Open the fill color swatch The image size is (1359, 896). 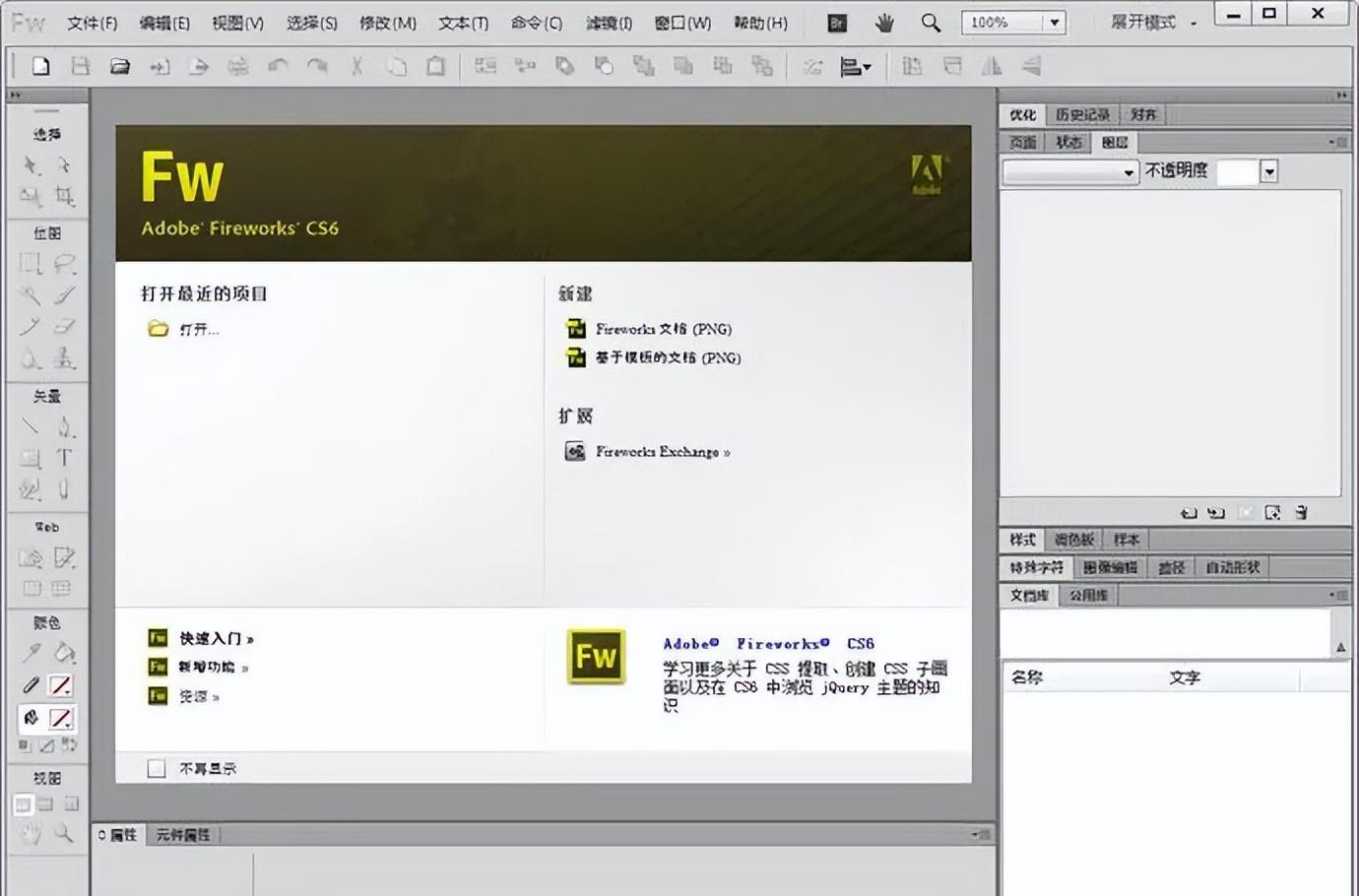click(x=61, y=719)
